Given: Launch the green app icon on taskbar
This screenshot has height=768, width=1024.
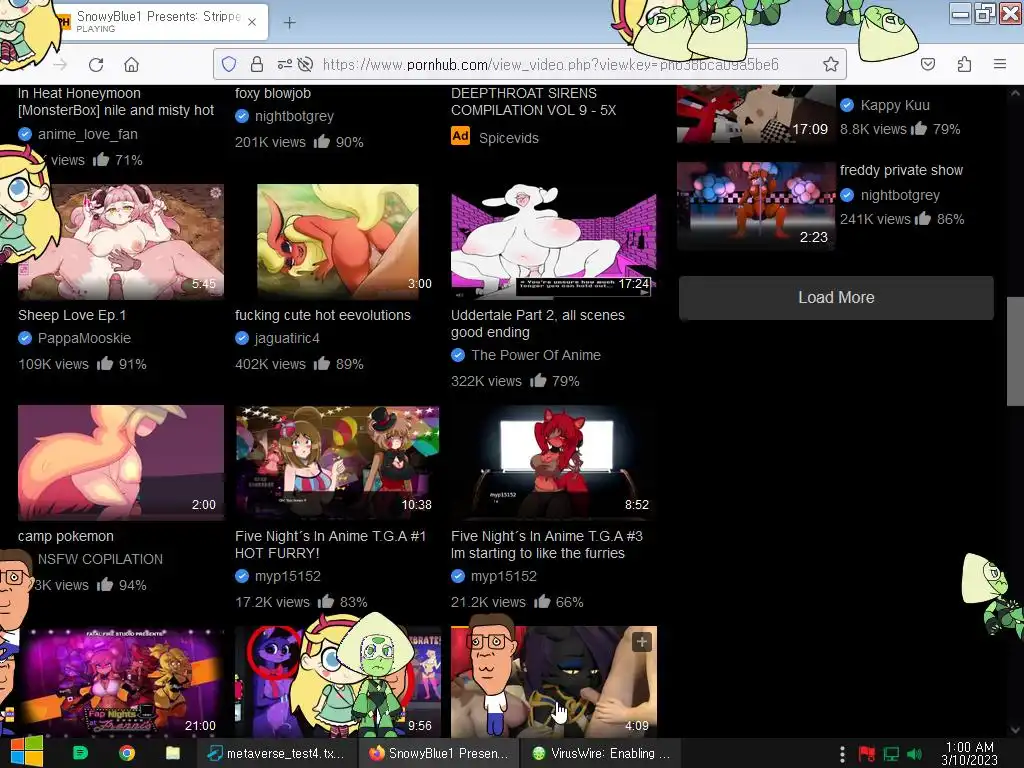Looking at the screenshot, I should (x=80, y=753).
